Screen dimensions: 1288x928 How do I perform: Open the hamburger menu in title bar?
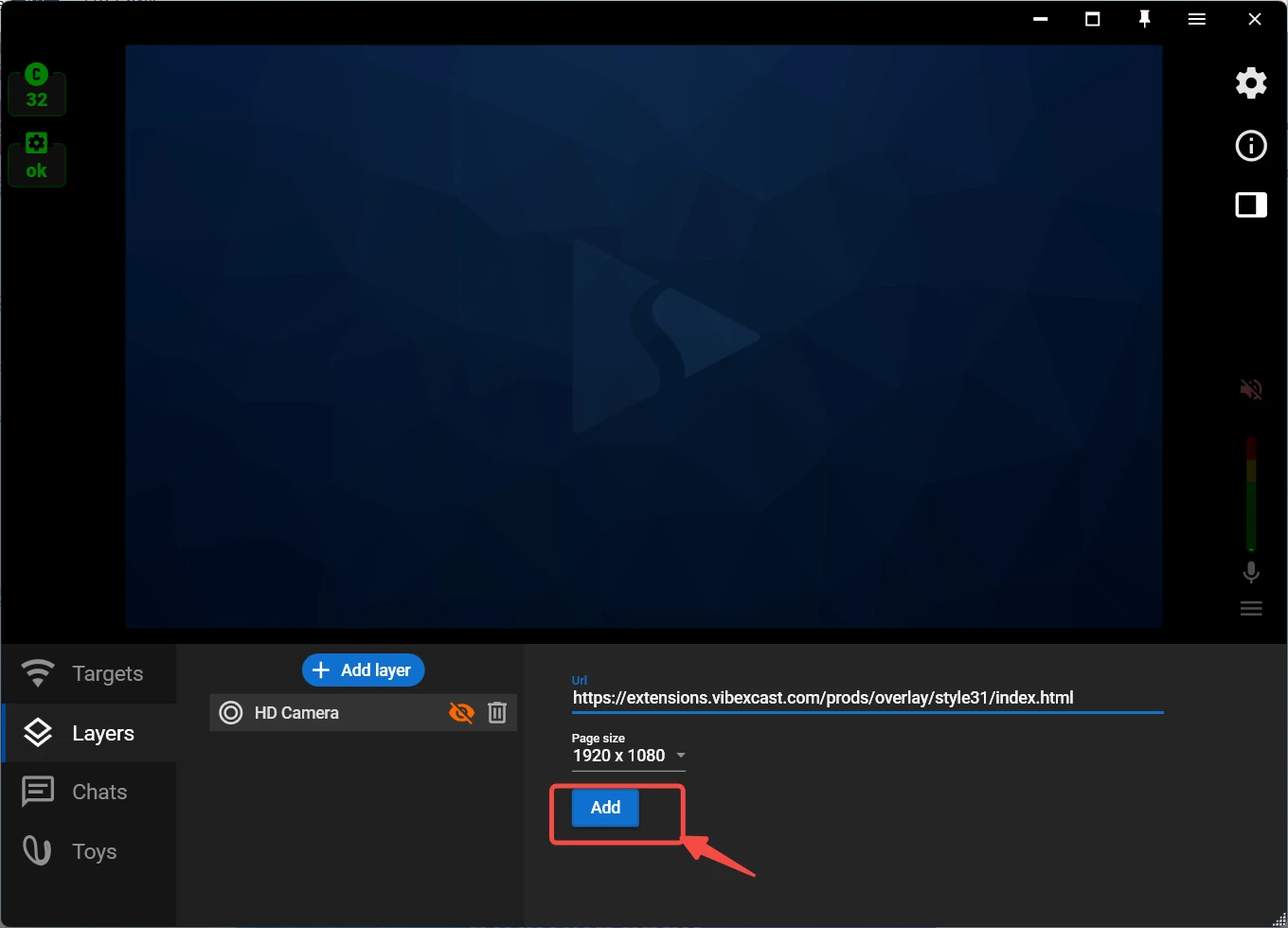[1197, 19]
